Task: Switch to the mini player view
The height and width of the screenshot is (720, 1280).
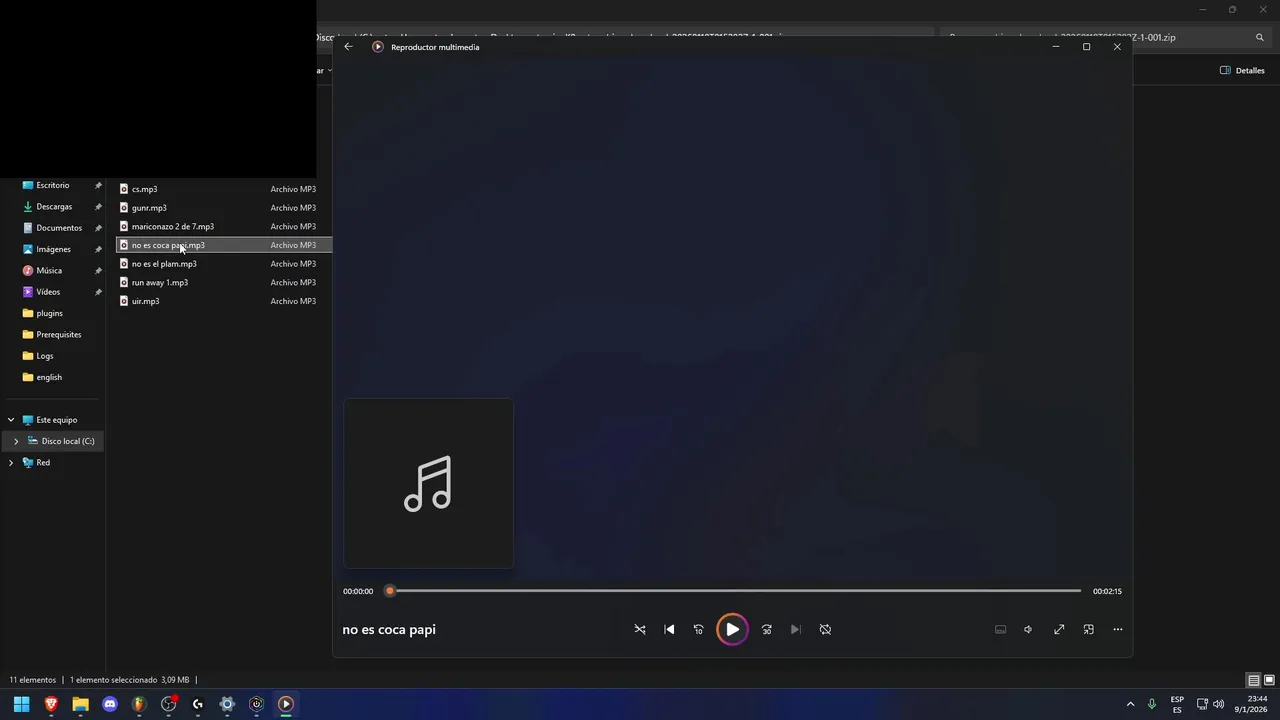Action: point(1089,629)
